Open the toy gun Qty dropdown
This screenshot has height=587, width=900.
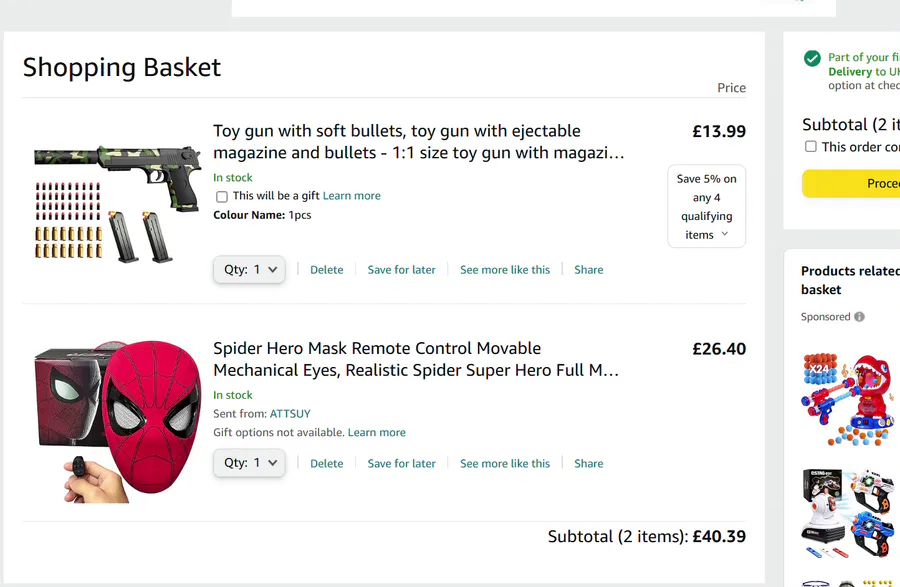(249, 270)
